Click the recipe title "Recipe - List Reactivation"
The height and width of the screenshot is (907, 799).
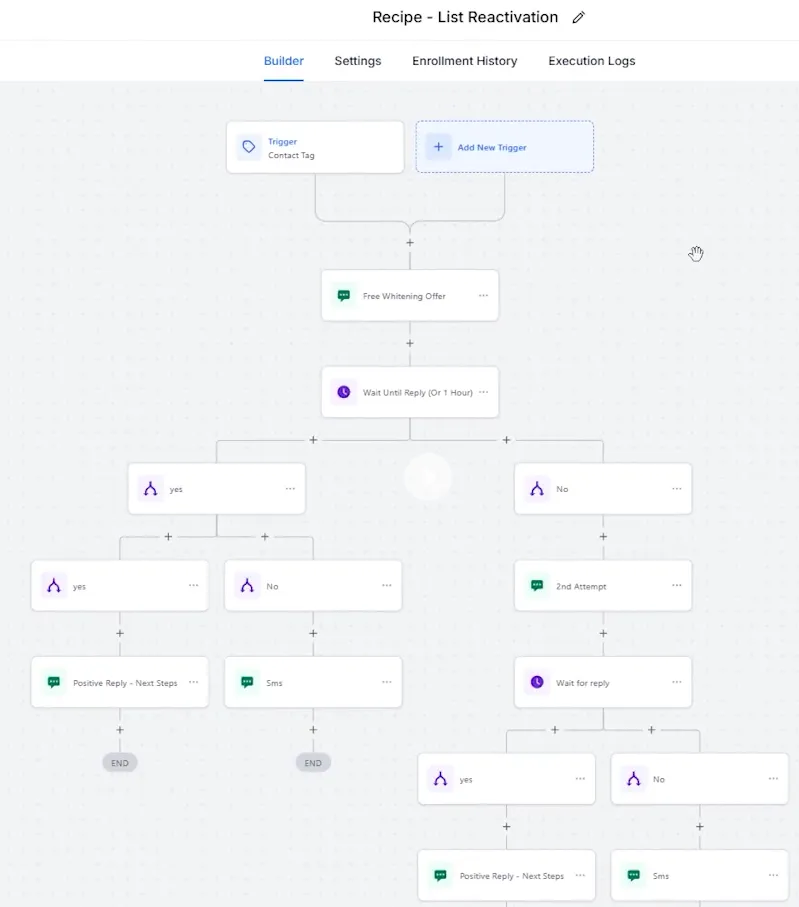[465, 17]
